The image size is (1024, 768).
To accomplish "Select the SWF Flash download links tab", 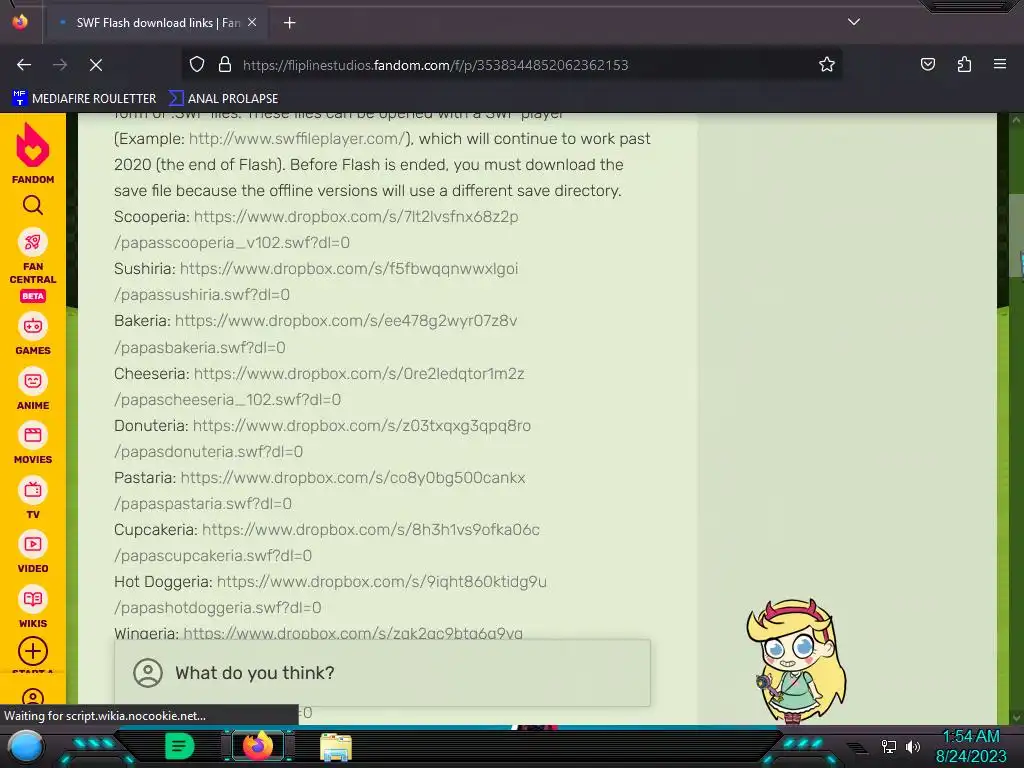I will click(x=157, y=23).
